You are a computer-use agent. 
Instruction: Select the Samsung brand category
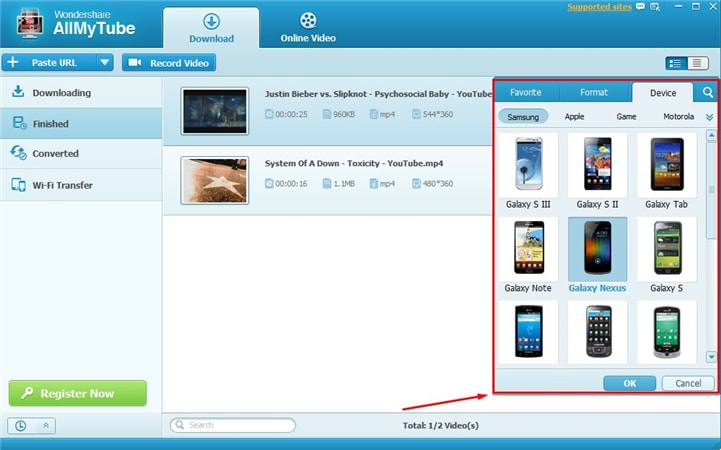click(523, 117)
